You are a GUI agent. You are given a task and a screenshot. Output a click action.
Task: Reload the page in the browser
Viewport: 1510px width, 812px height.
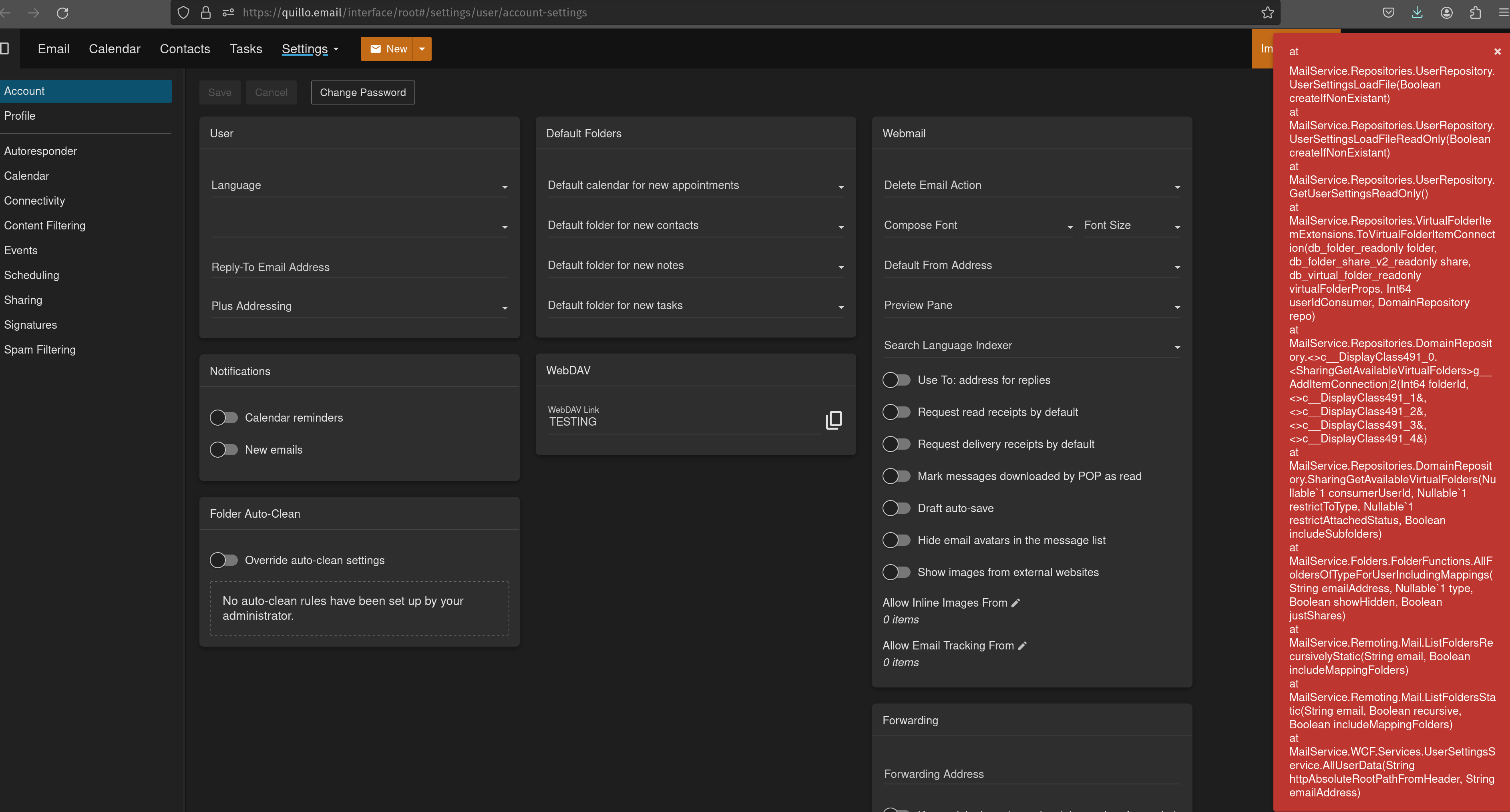[63, 12]
